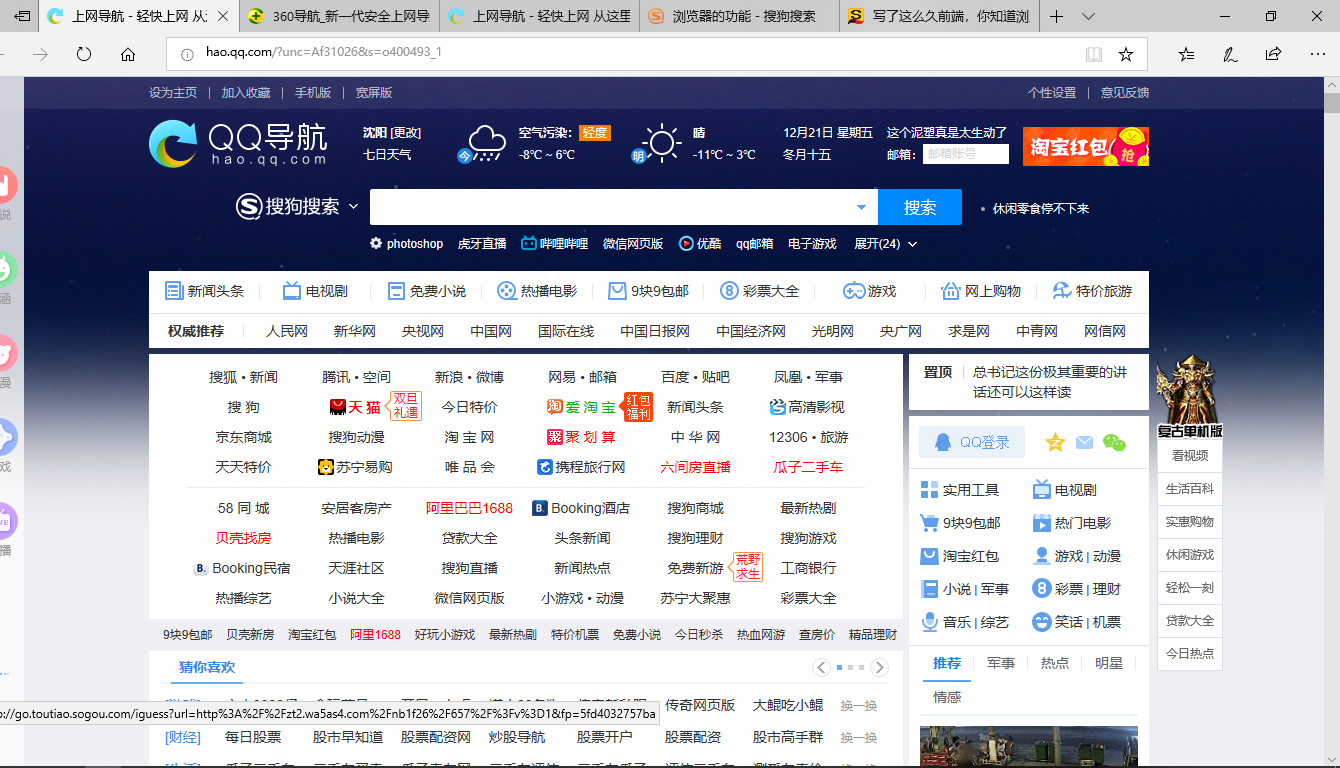Screen dimensions: 1340x768
Task: Click the 新闻头条 category icon
Action: (x=174, y=291)
